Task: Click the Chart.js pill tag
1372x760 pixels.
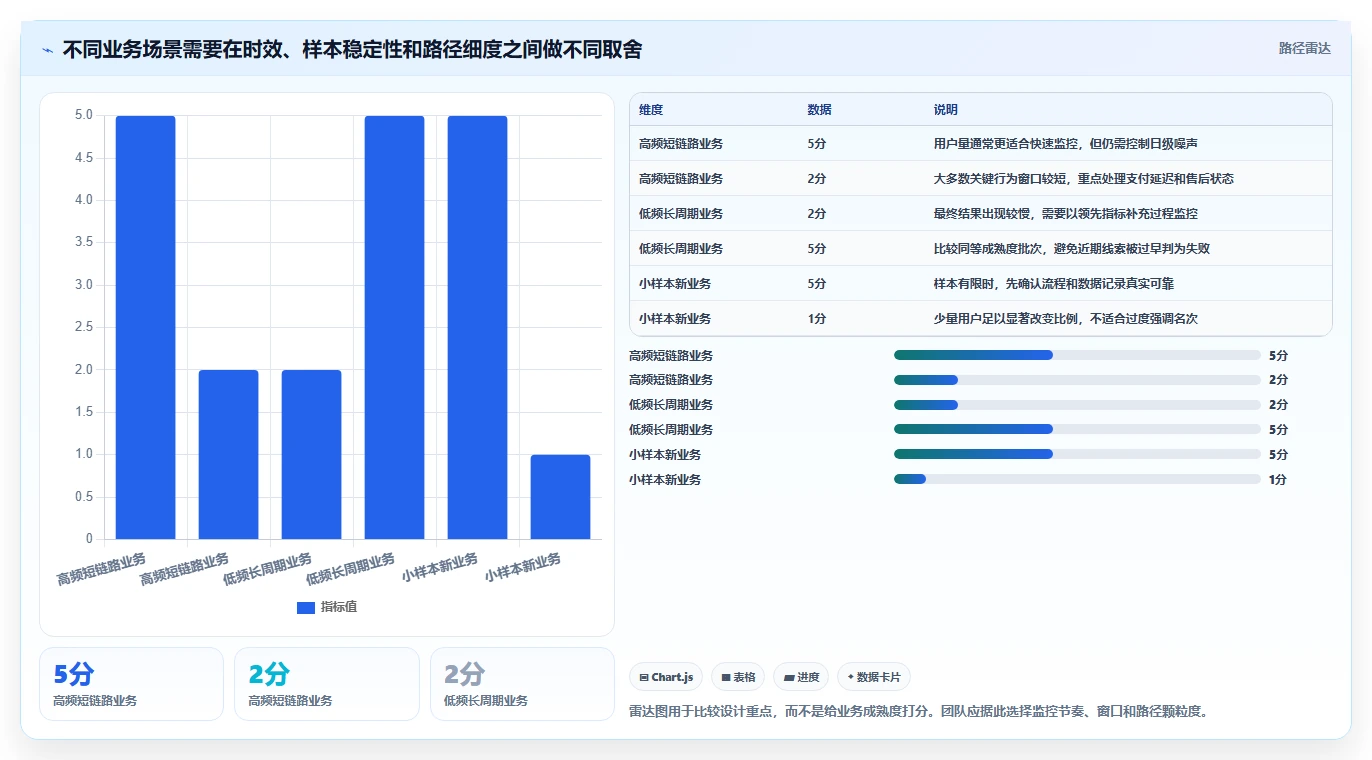Action: 666,677
